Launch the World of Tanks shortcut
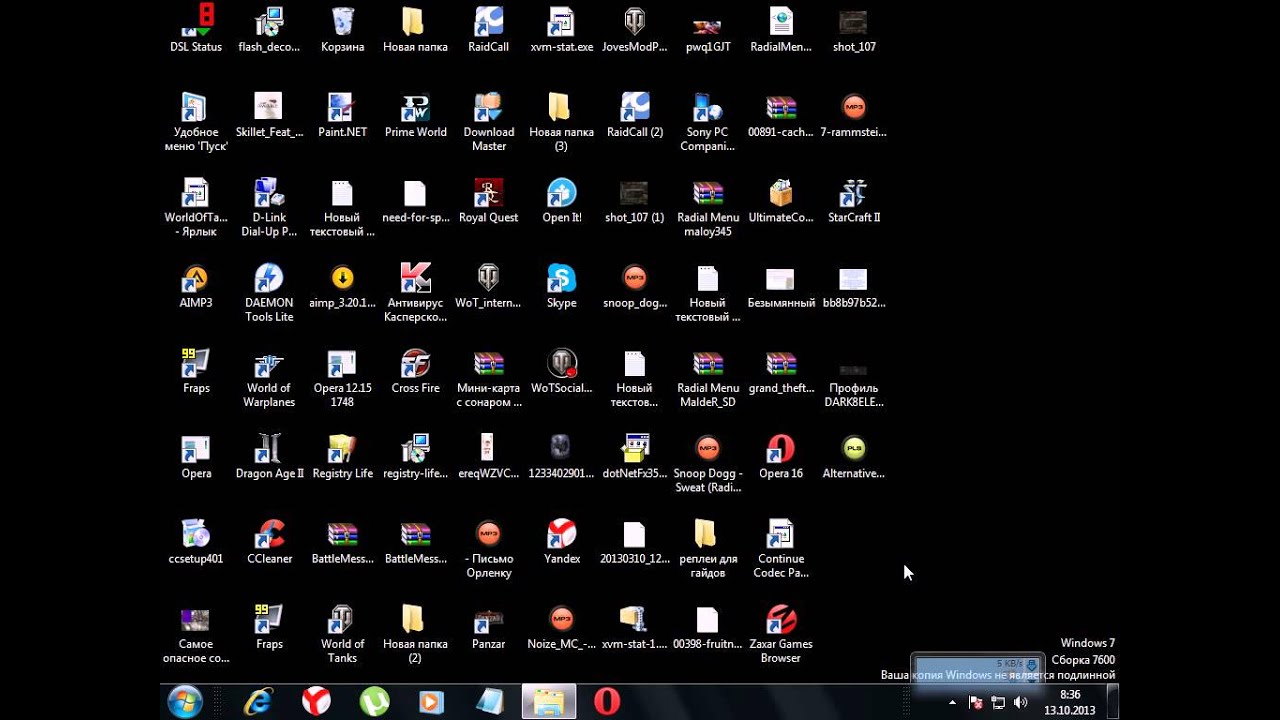Viewport: 1280px width, 720px height. (x=342, y=634)
